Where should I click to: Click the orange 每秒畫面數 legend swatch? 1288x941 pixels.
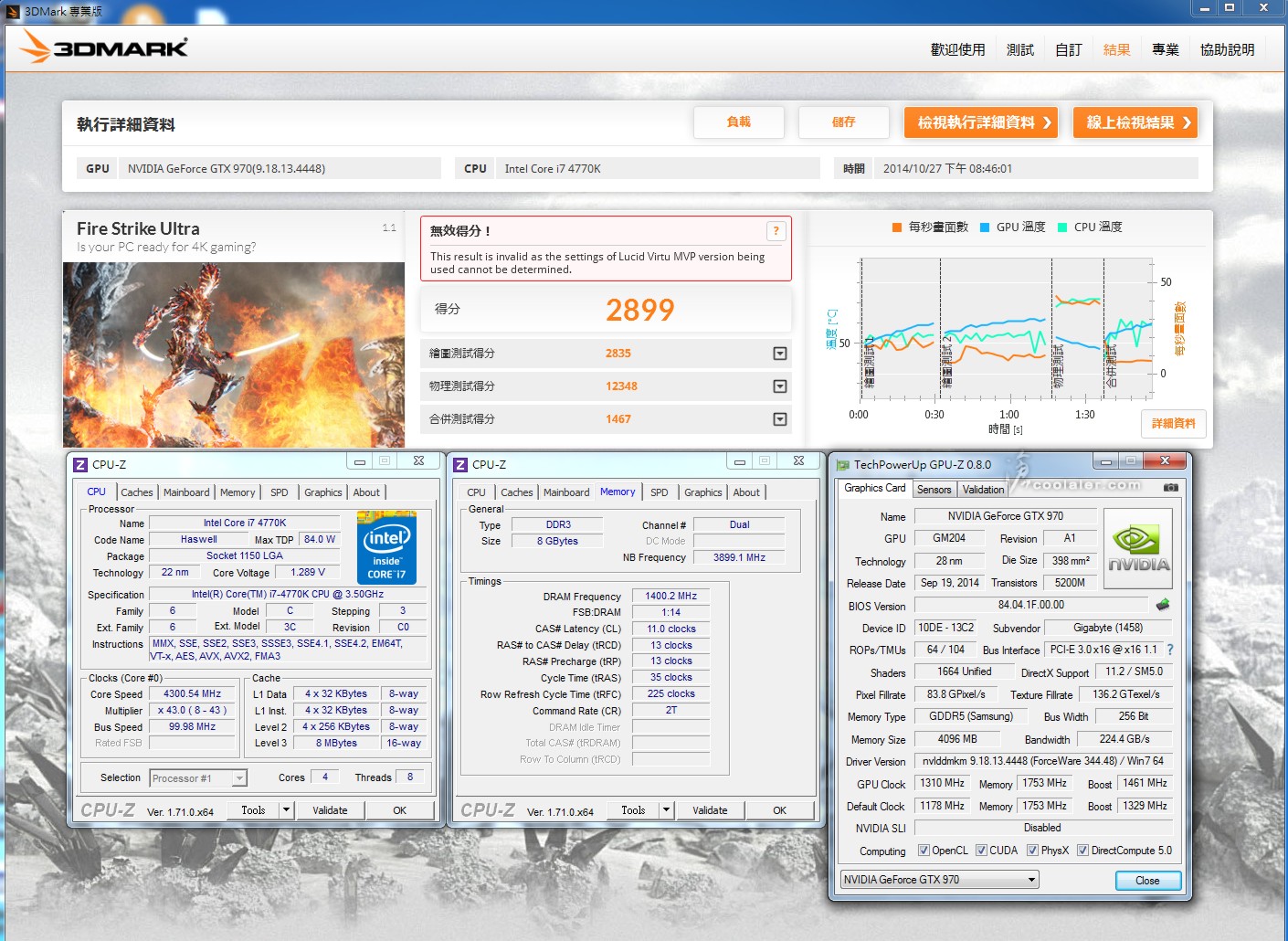tap(897, 227)
